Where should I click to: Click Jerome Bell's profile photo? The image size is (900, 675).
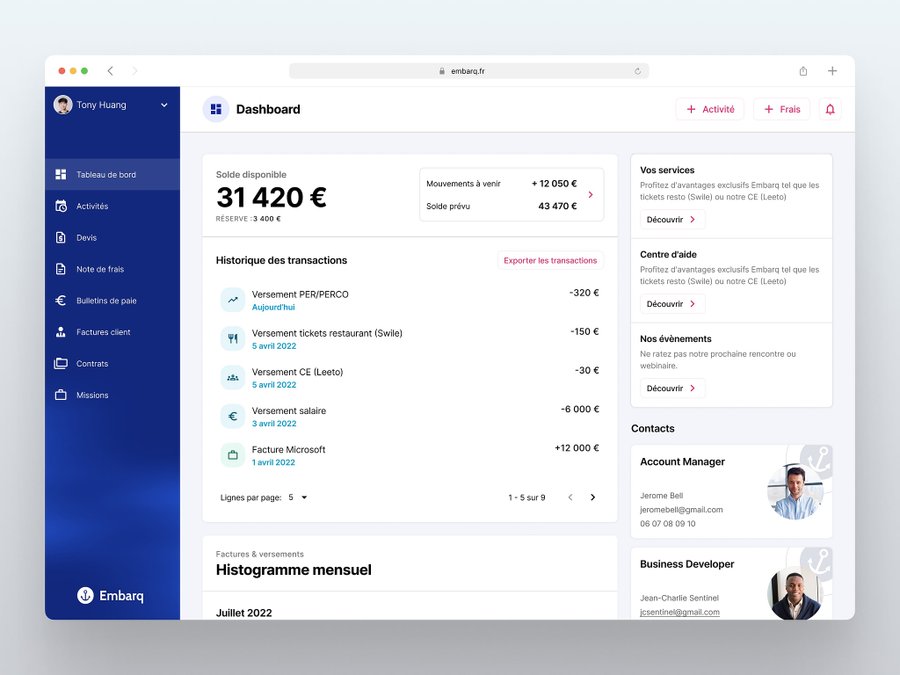click(795, 491)
